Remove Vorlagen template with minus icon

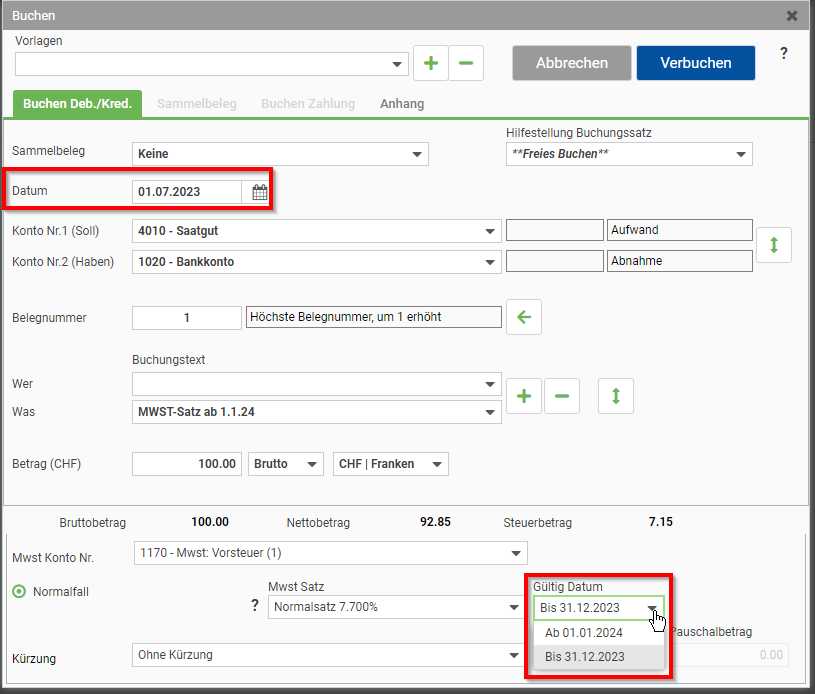[466, 63]
